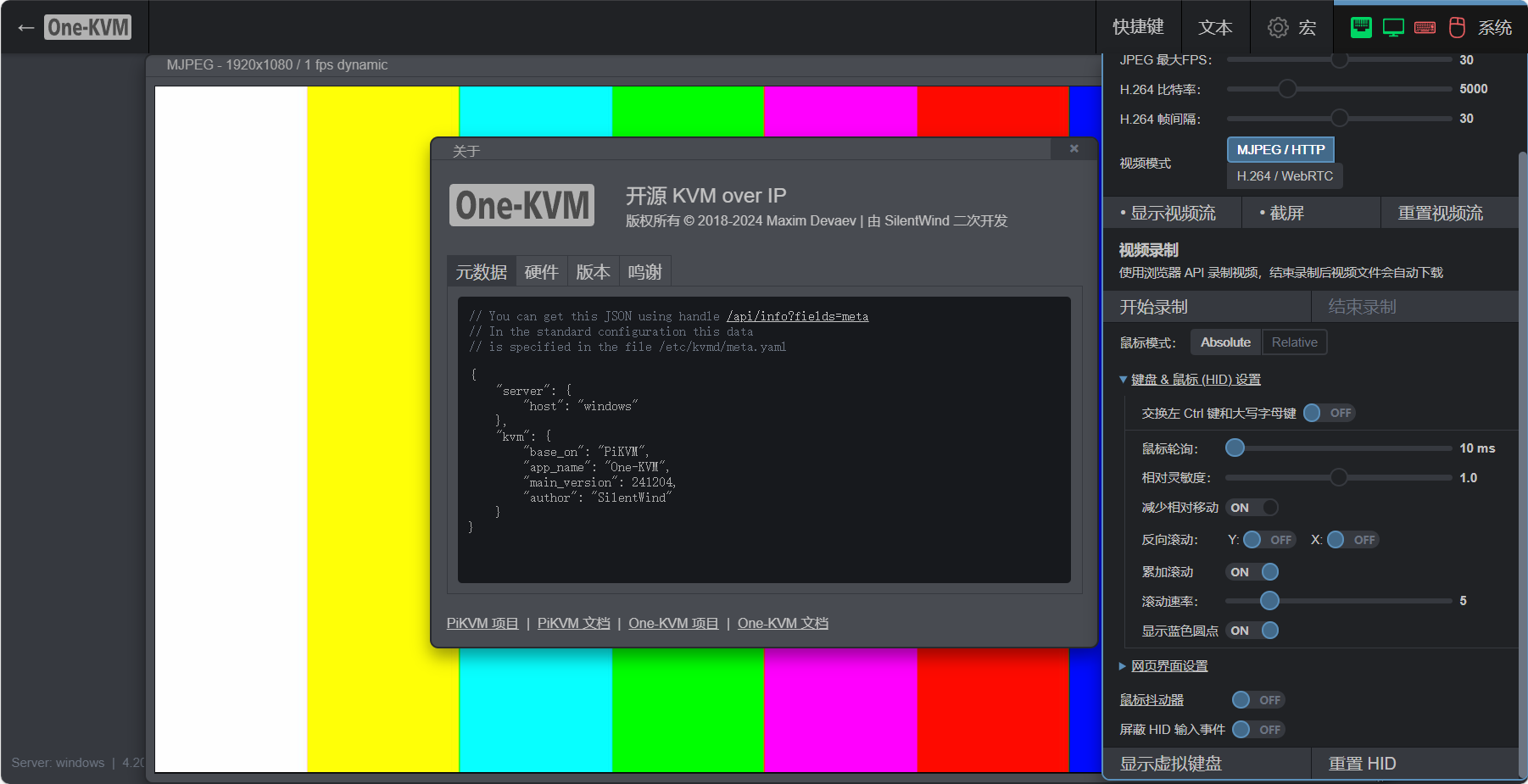Screen dimensions: 1528x784
Task: Open the 宏 macro gear menu
Action: [1291, 28]
